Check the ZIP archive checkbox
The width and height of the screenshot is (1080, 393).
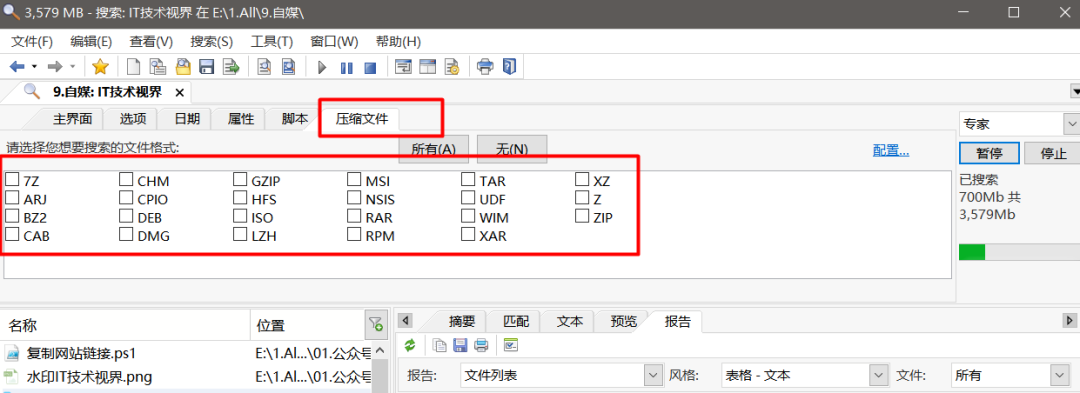[x=582, y=217]
